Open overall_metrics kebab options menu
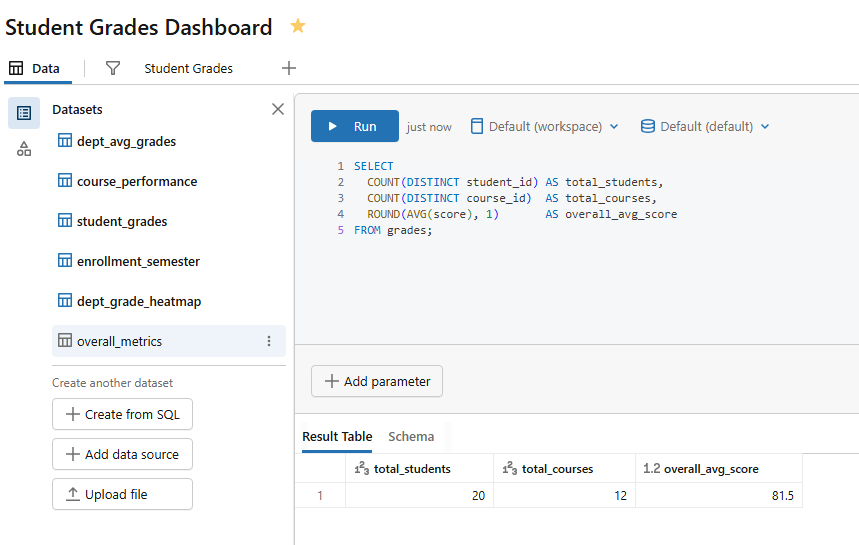Viewport: 859px width, 545px height. coord(269,341)
